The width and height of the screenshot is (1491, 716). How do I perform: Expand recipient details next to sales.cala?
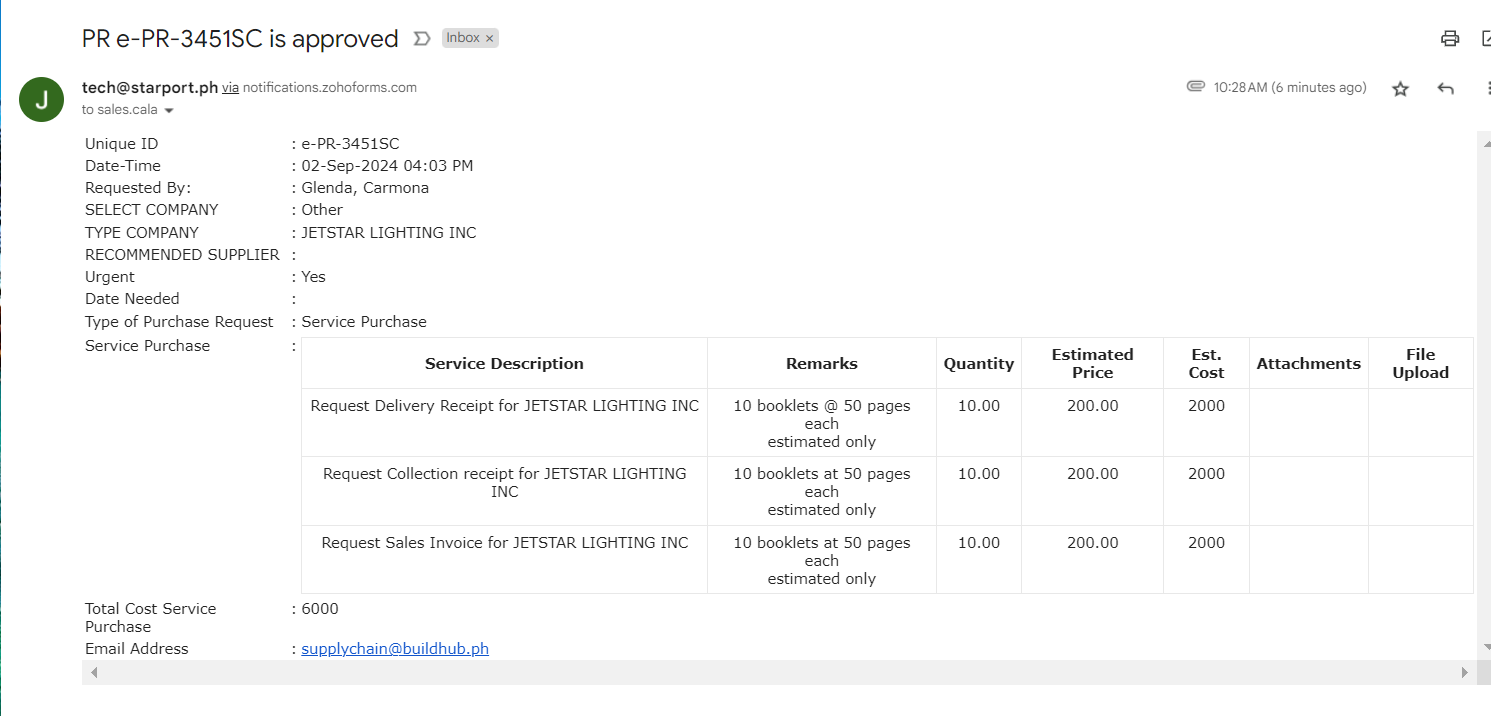point(169,110)
